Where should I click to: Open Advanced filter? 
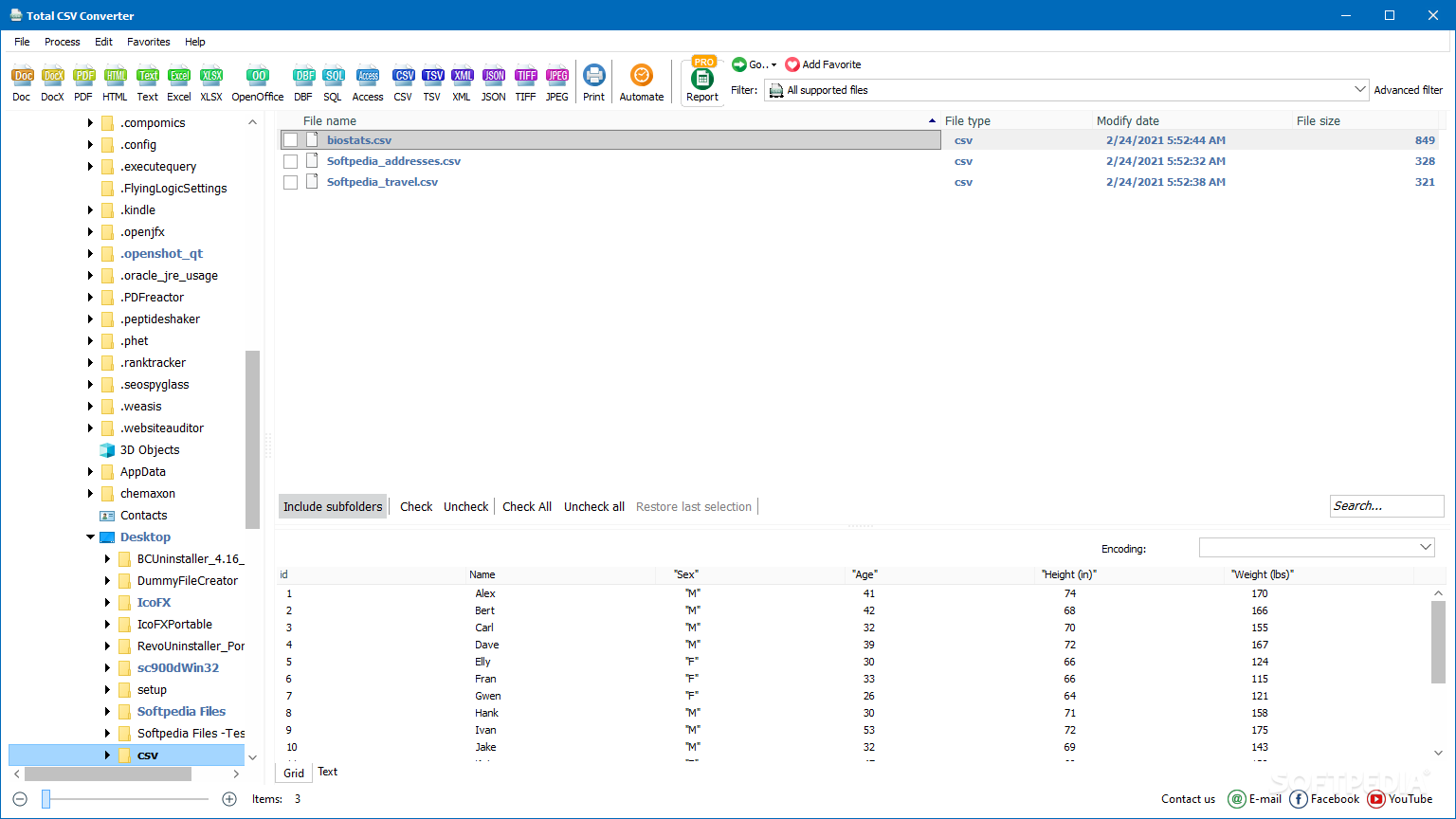click(x=1409, y=90)
